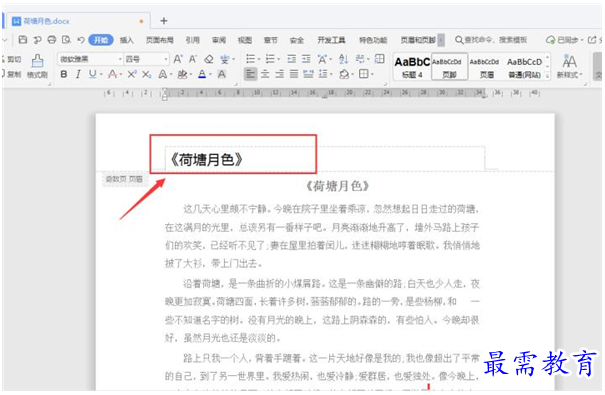Select the 标题 4 heading style
Screen dimensions: 605x395
pos(412,67)
